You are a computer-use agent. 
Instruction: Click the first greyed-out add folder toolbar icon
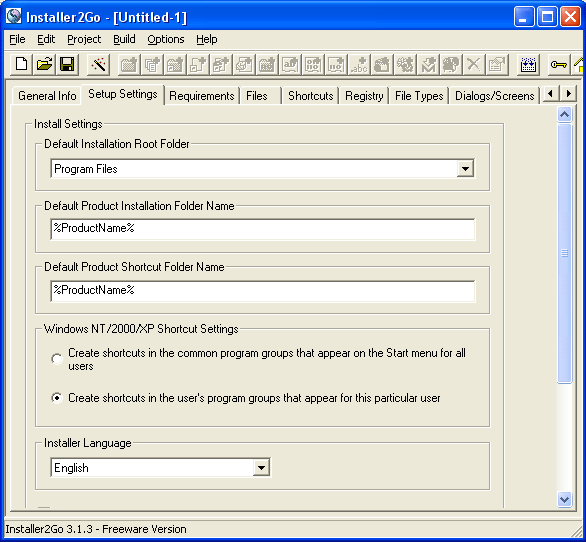[129, 64]
